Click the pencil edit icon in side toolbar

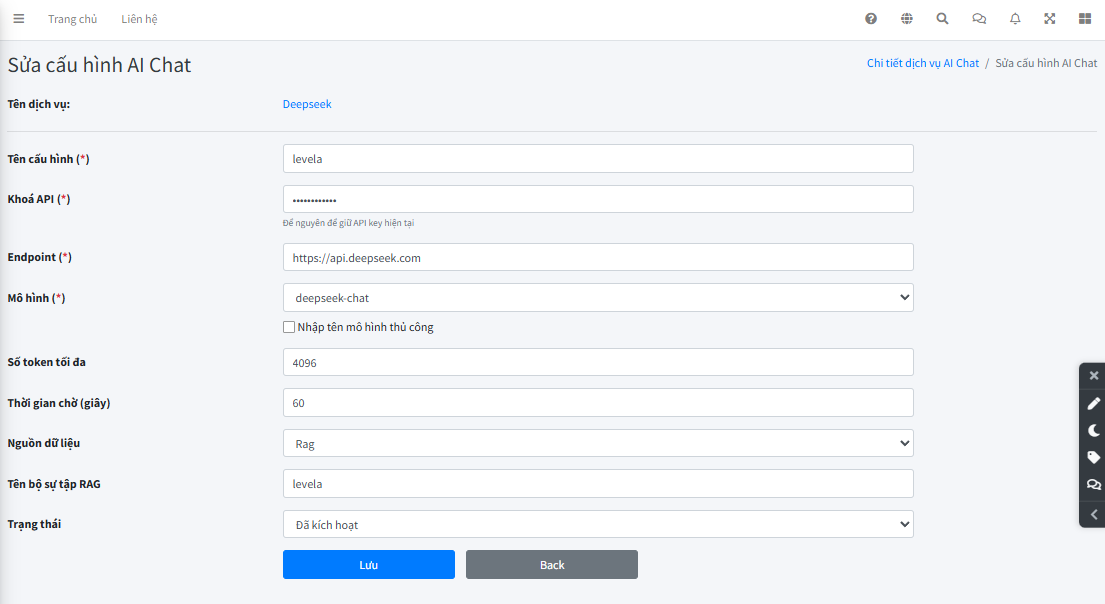[1094, 403]
